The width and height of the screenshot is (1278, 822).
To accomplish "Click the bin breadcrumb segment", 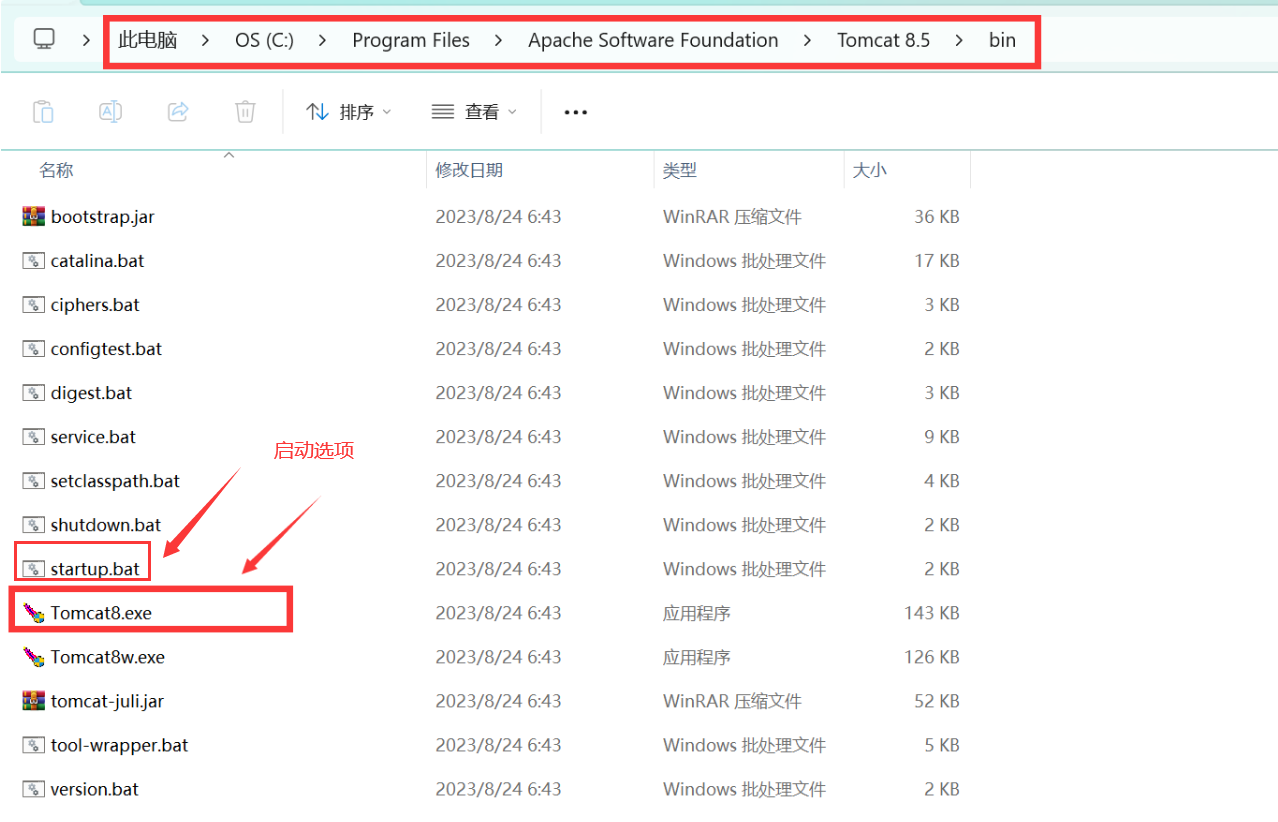I will (x=1002, y=40).
